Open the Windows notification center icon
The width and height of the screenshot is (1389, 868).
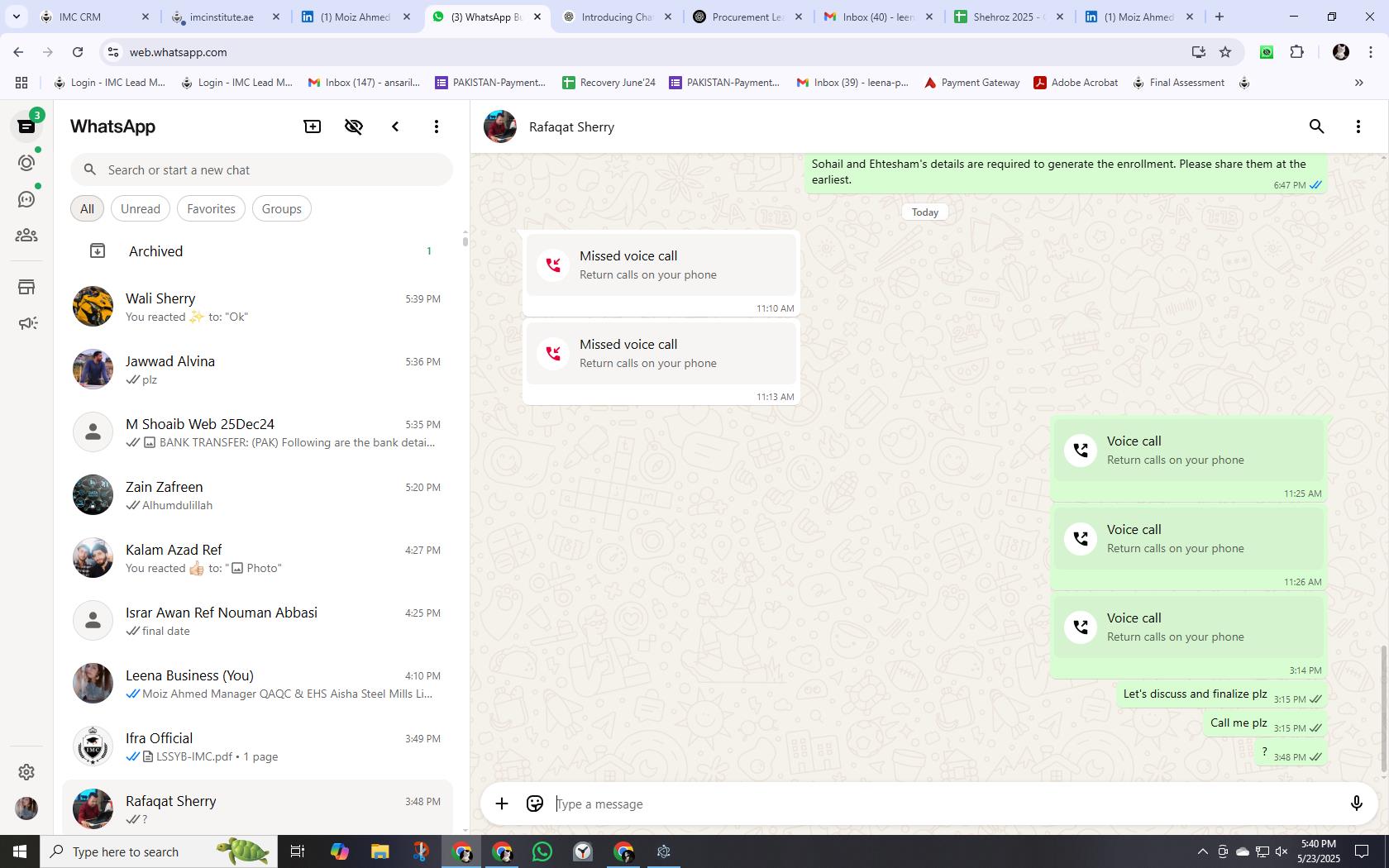[x=1361, y=851]
